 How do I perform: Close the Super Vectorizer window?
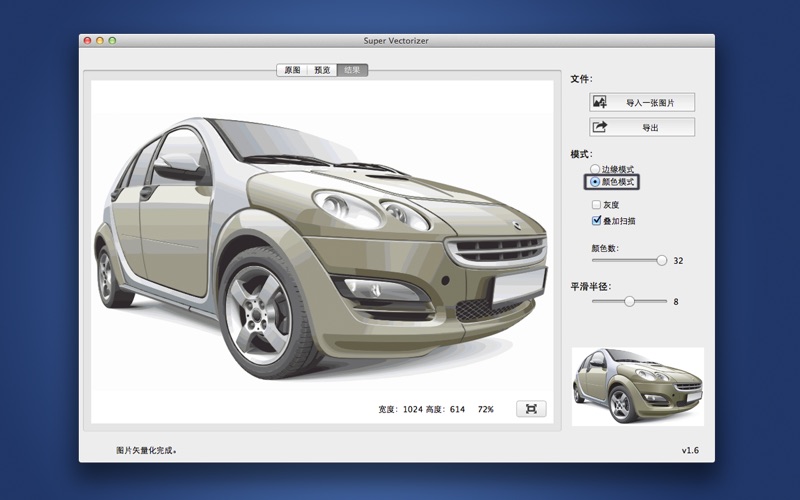pos(87,41)
